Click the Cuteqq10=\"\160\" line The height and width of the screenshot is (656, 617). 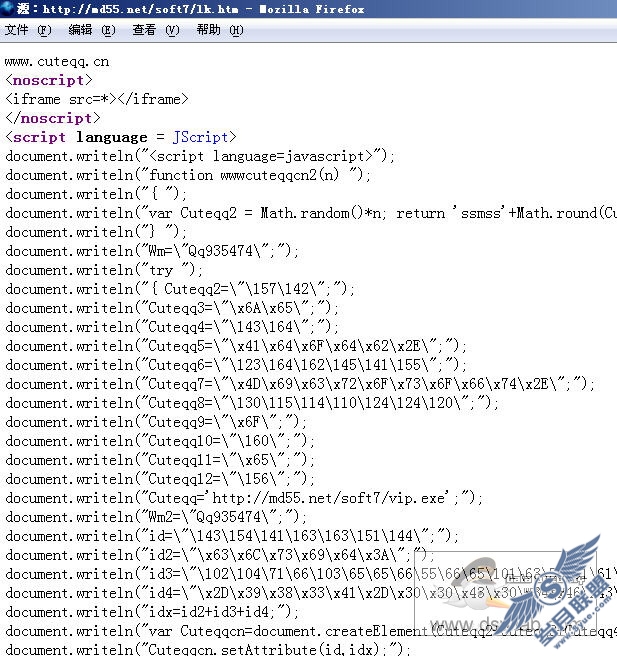click(160, 441)
